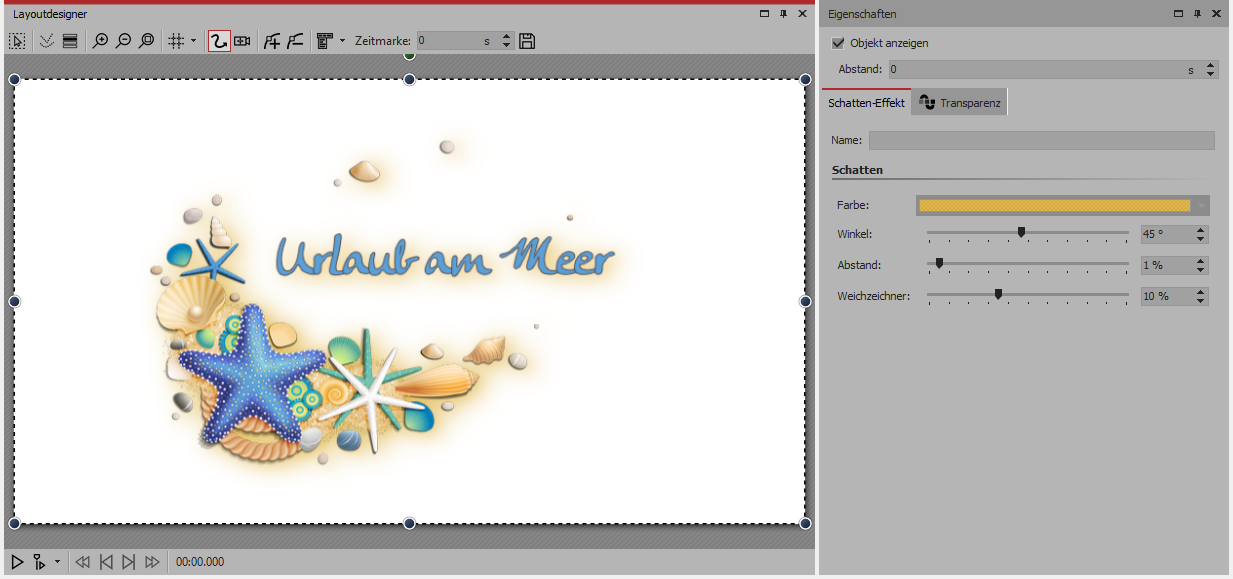Click the selection frame tool icon
This screenshot has width=1233, height=579.
pos(17,41)
